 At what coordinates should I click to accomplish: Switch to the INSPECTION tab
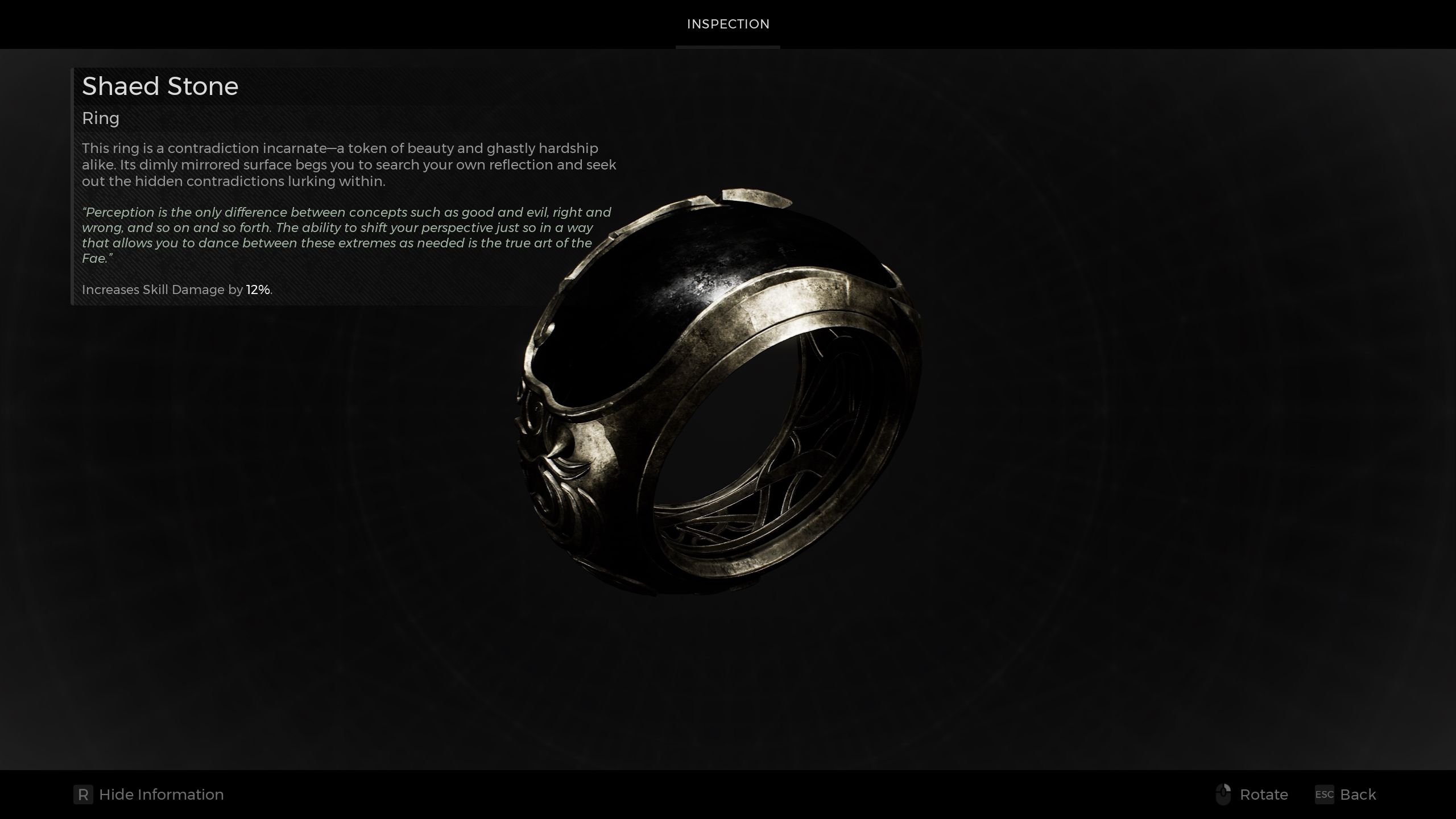point(728,24)
